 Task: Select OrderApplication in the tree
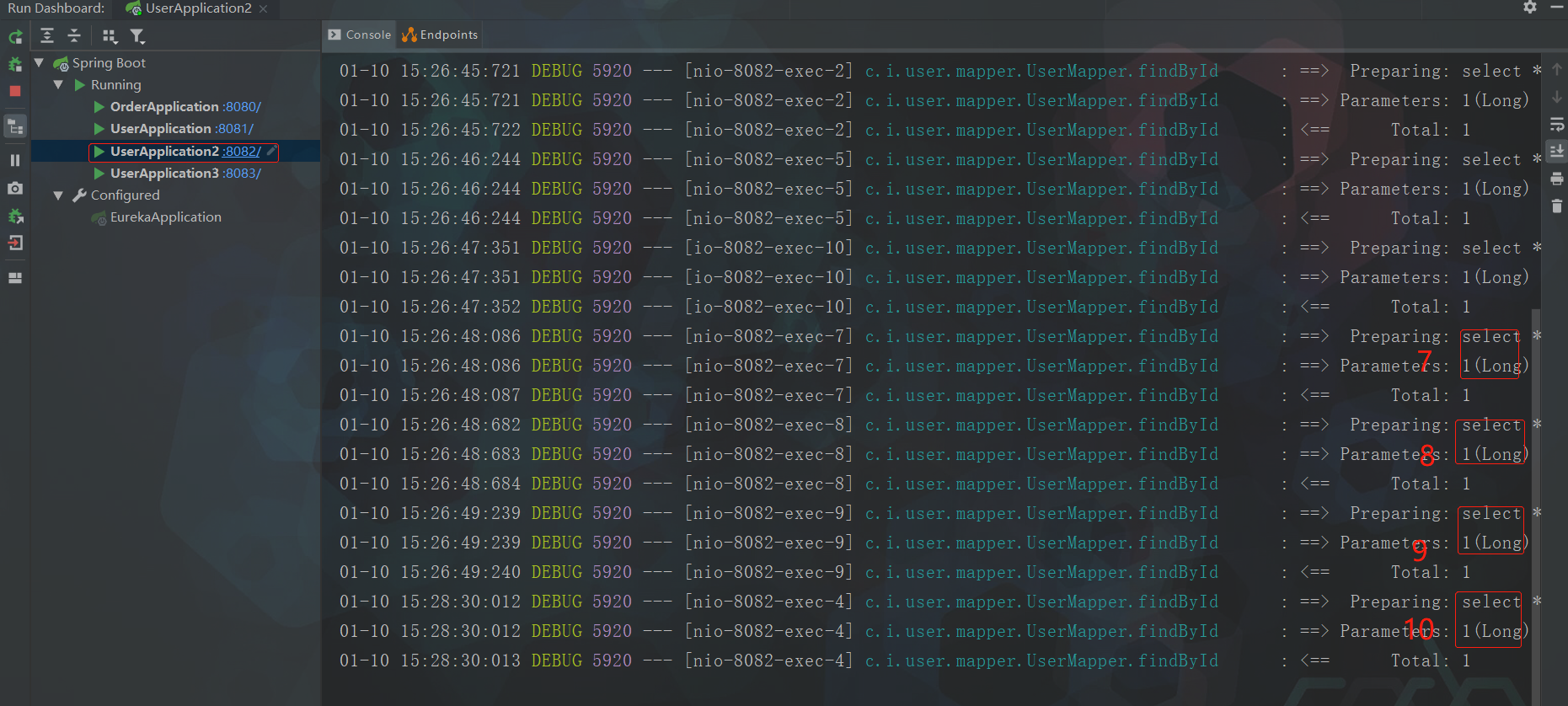point(164,106)
